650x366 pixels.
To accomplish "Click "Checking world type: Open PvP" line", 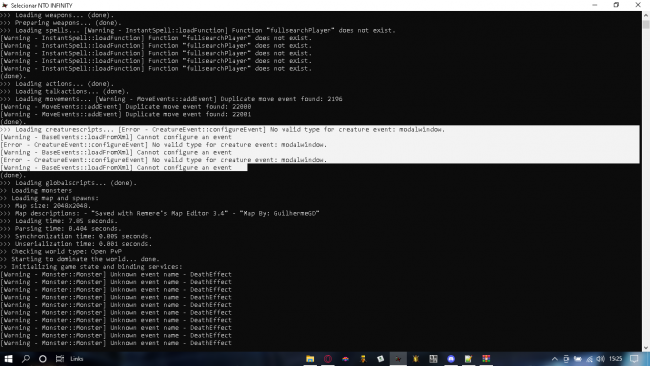I will (x=61, y=252).
